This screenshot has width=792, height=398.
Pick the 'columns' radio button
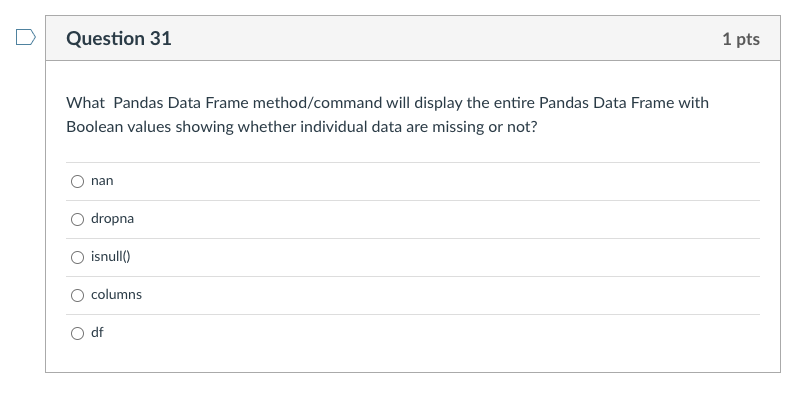[x=77, y=295]
